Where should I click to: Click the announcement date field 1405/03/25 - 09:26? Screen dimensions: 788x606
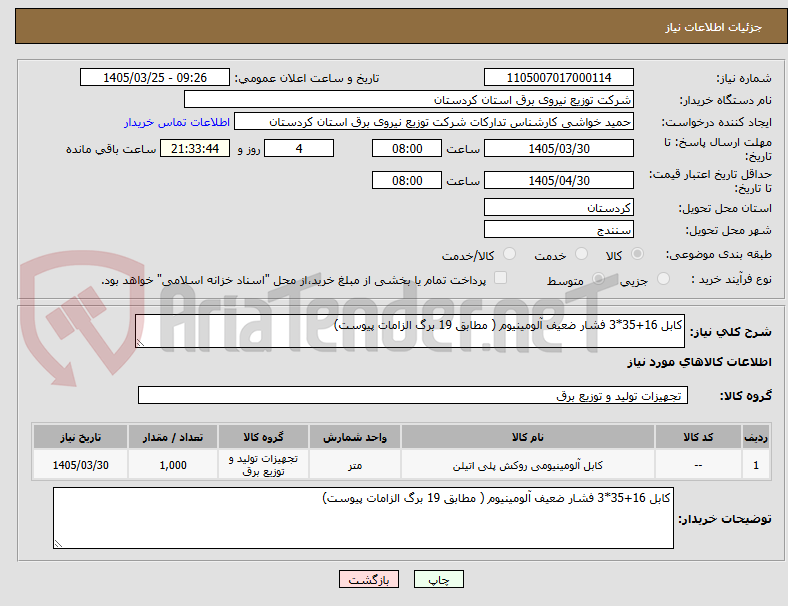155,77
